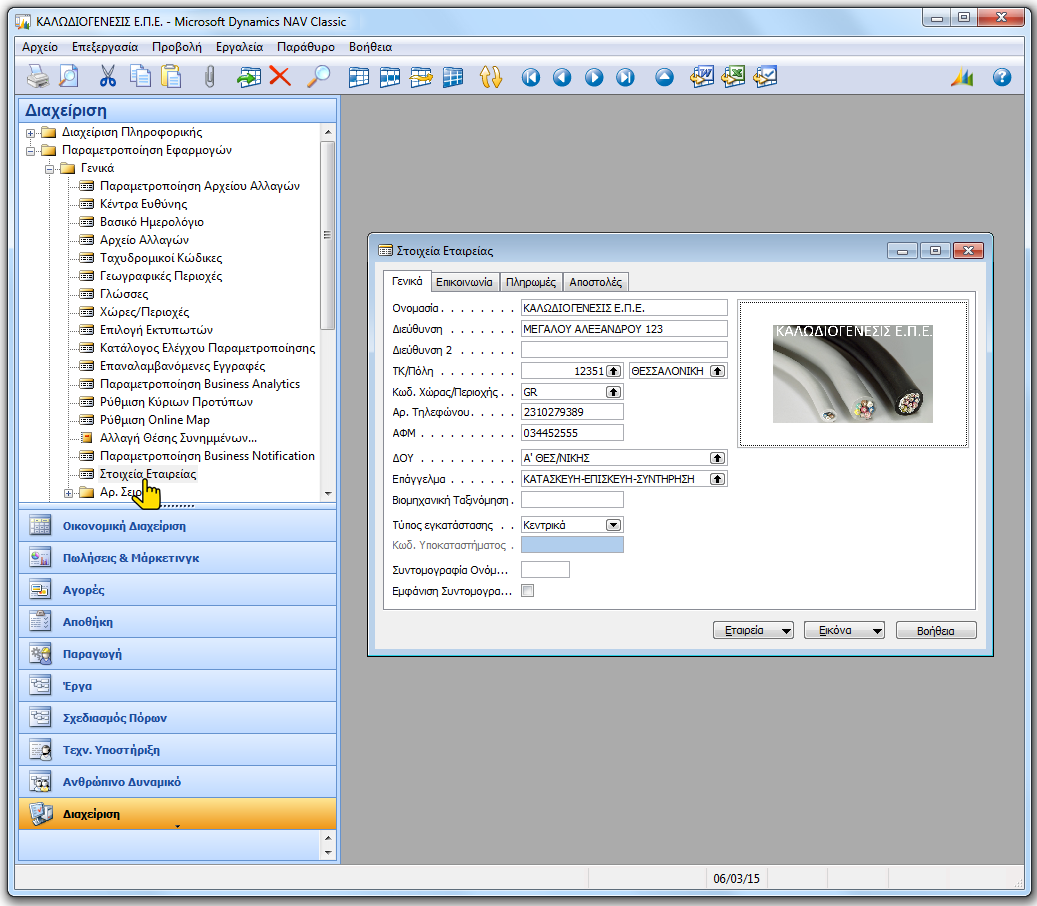Toggle the Εμφάνιση Συντομογρα... checkbox
1037x906 pixels.
[x=528, y=591]
